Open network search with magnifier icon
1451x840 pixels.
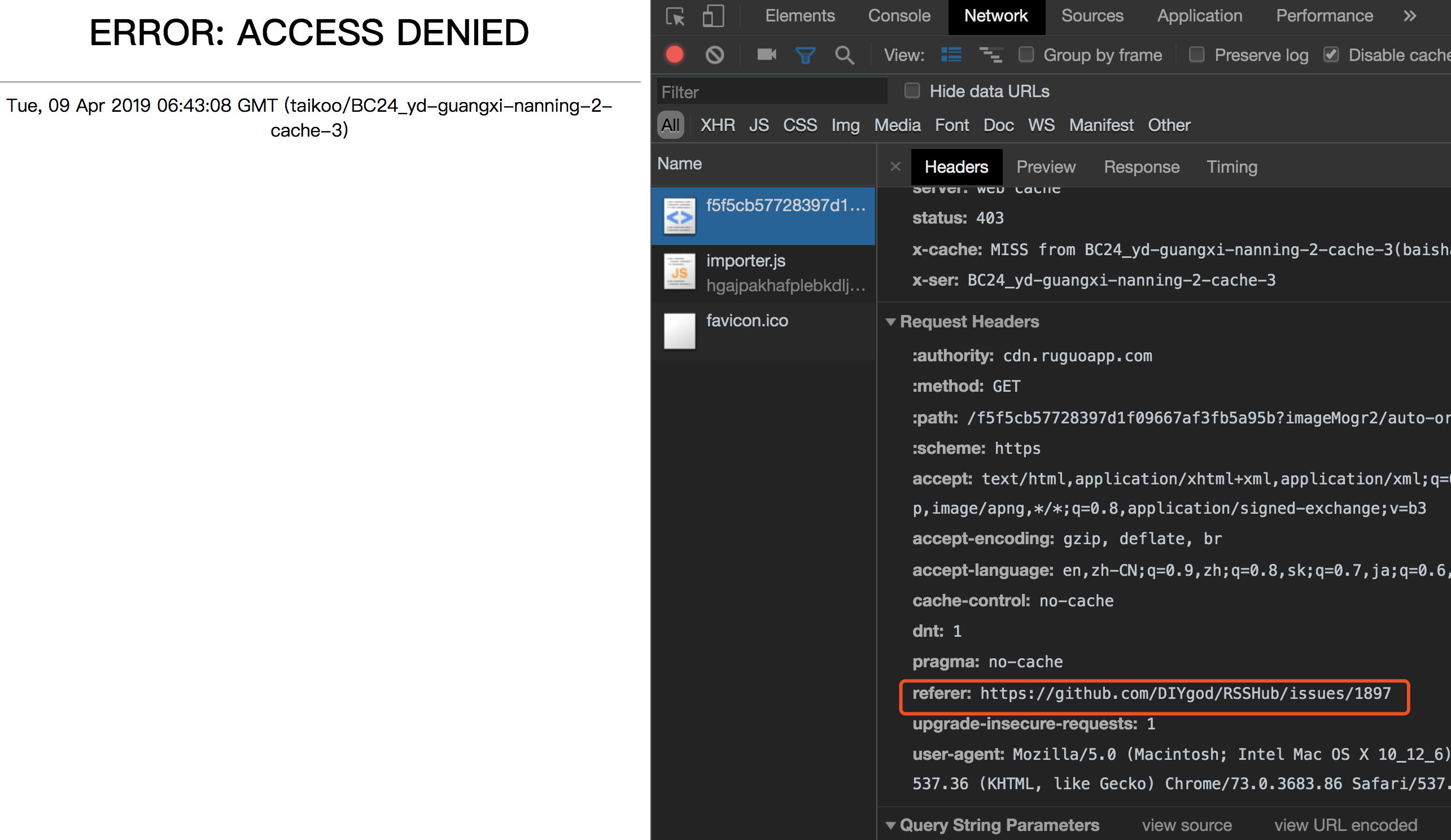844,55
